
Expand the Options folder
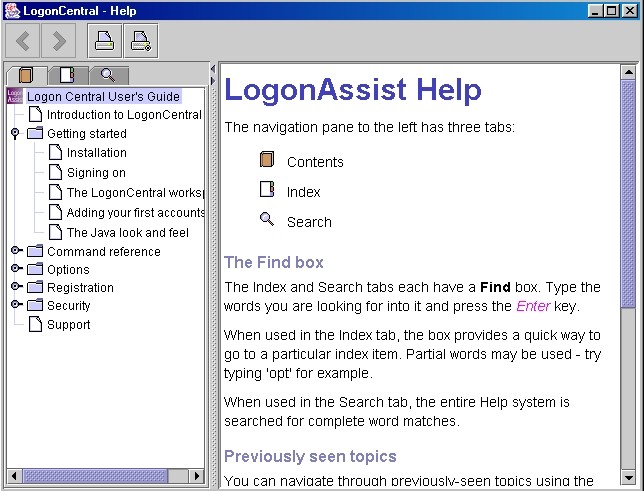[16, 268]
